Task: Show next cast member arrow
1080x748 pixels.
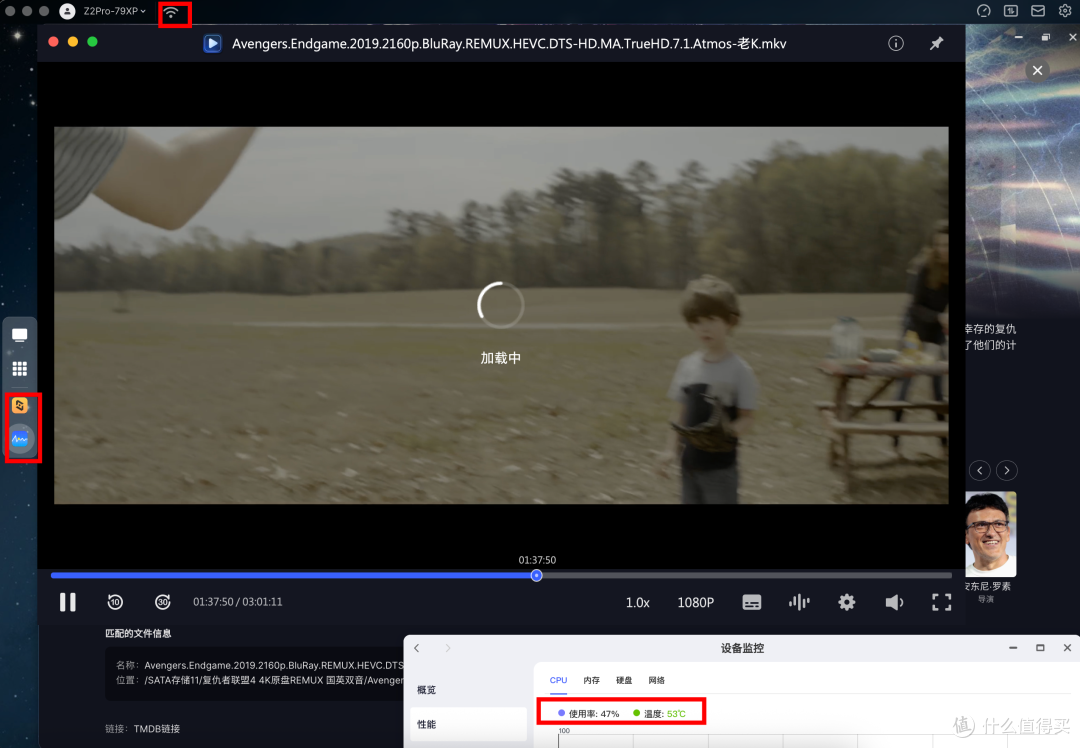Action: pos(1006,470)
